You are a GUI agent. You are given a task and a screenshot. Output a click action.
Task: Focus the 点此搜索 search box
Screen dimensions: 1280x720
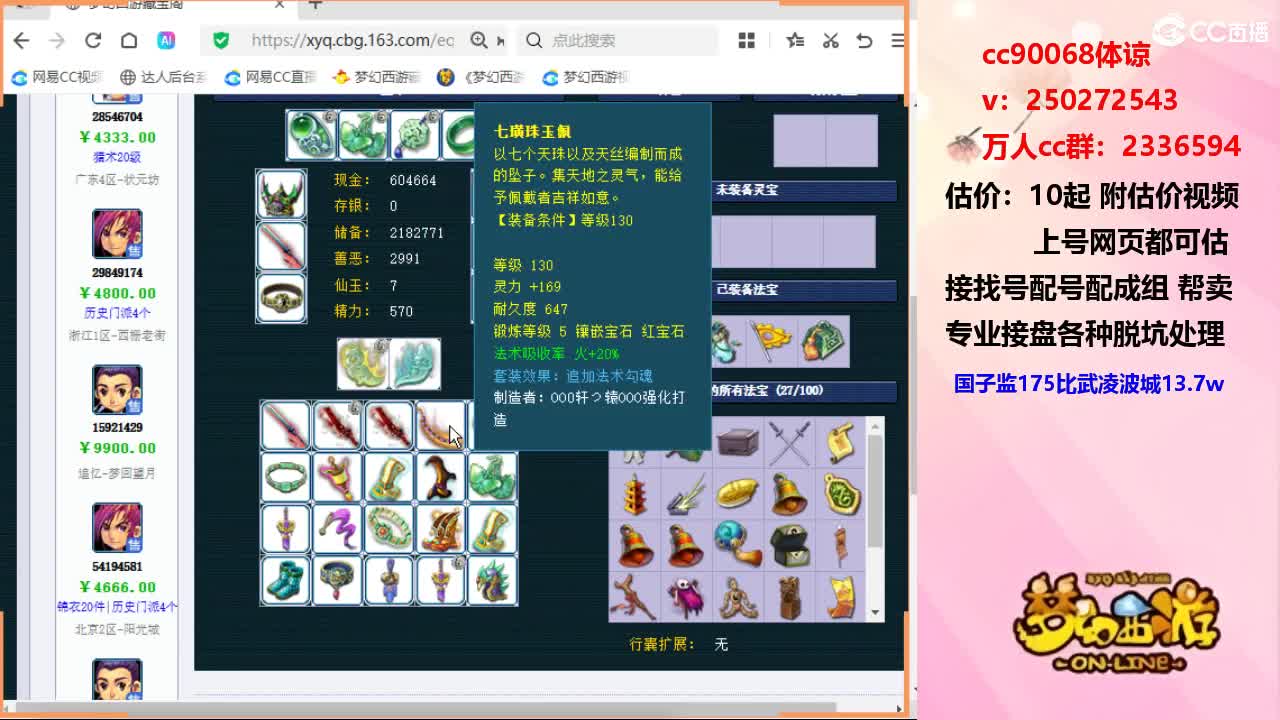620,40
